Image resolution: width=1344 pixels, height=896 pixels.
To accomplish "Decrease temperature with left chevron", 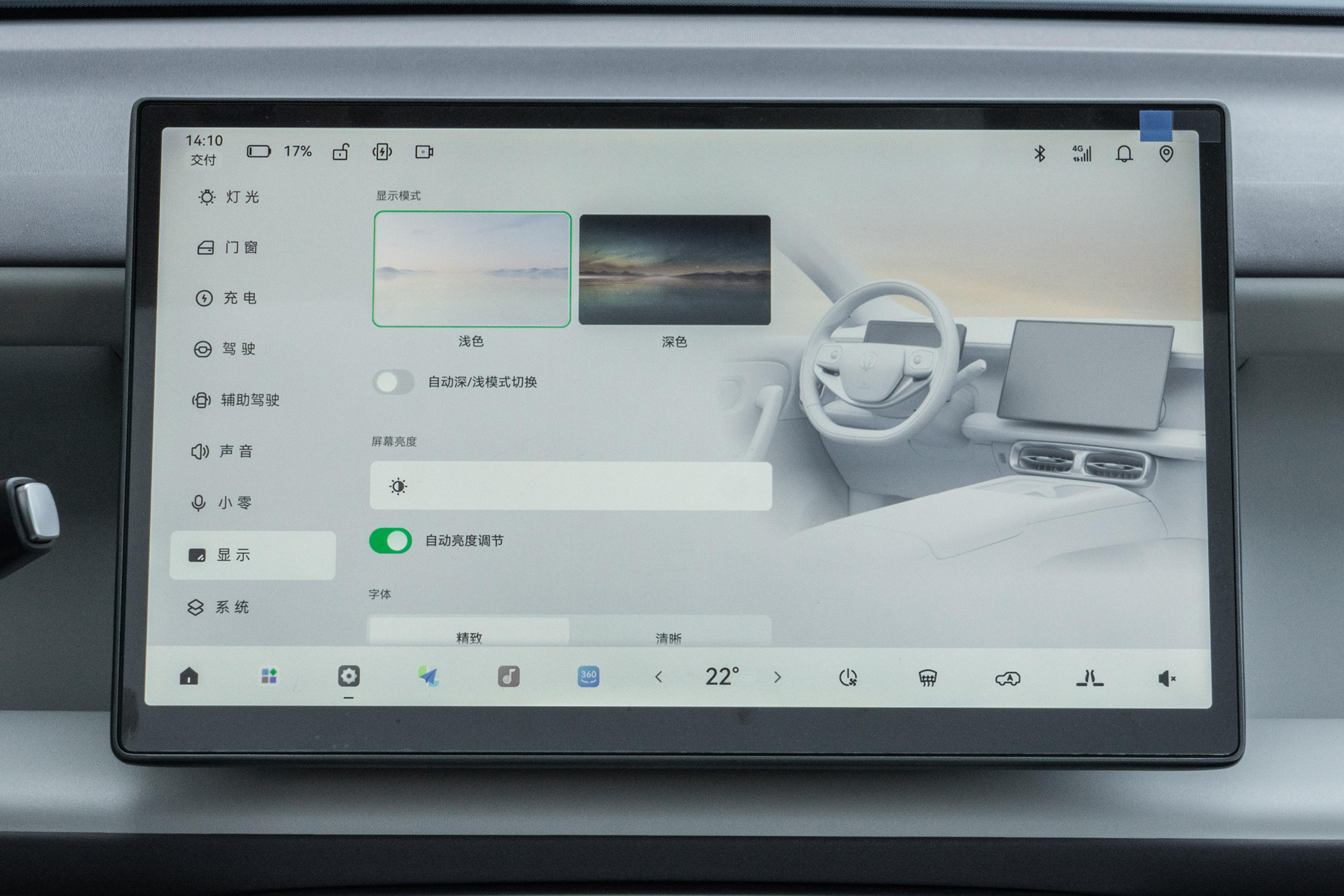I will pos(658,677).
